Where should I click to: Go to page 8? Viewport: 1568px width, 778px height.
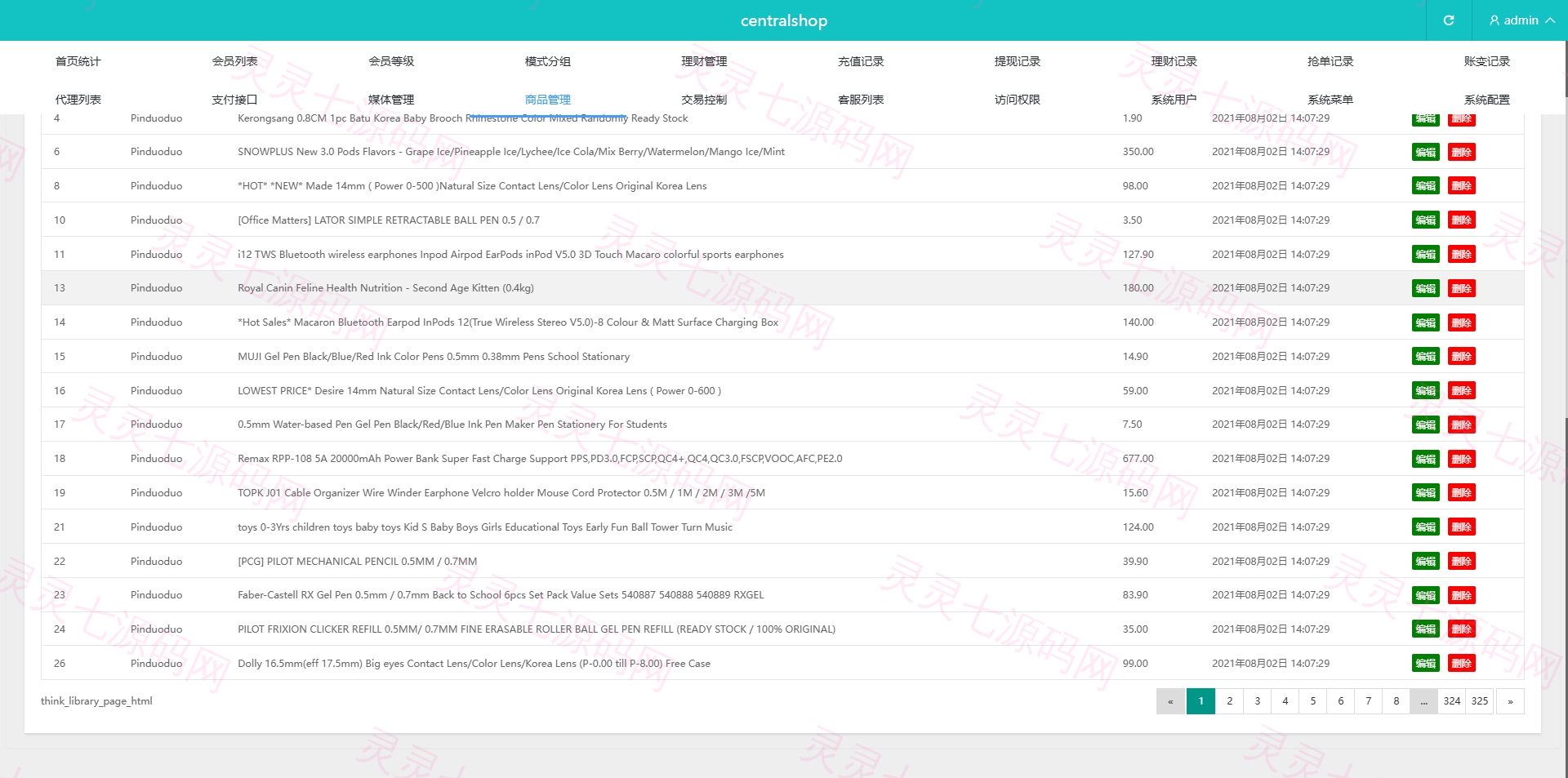[1396, 701]
